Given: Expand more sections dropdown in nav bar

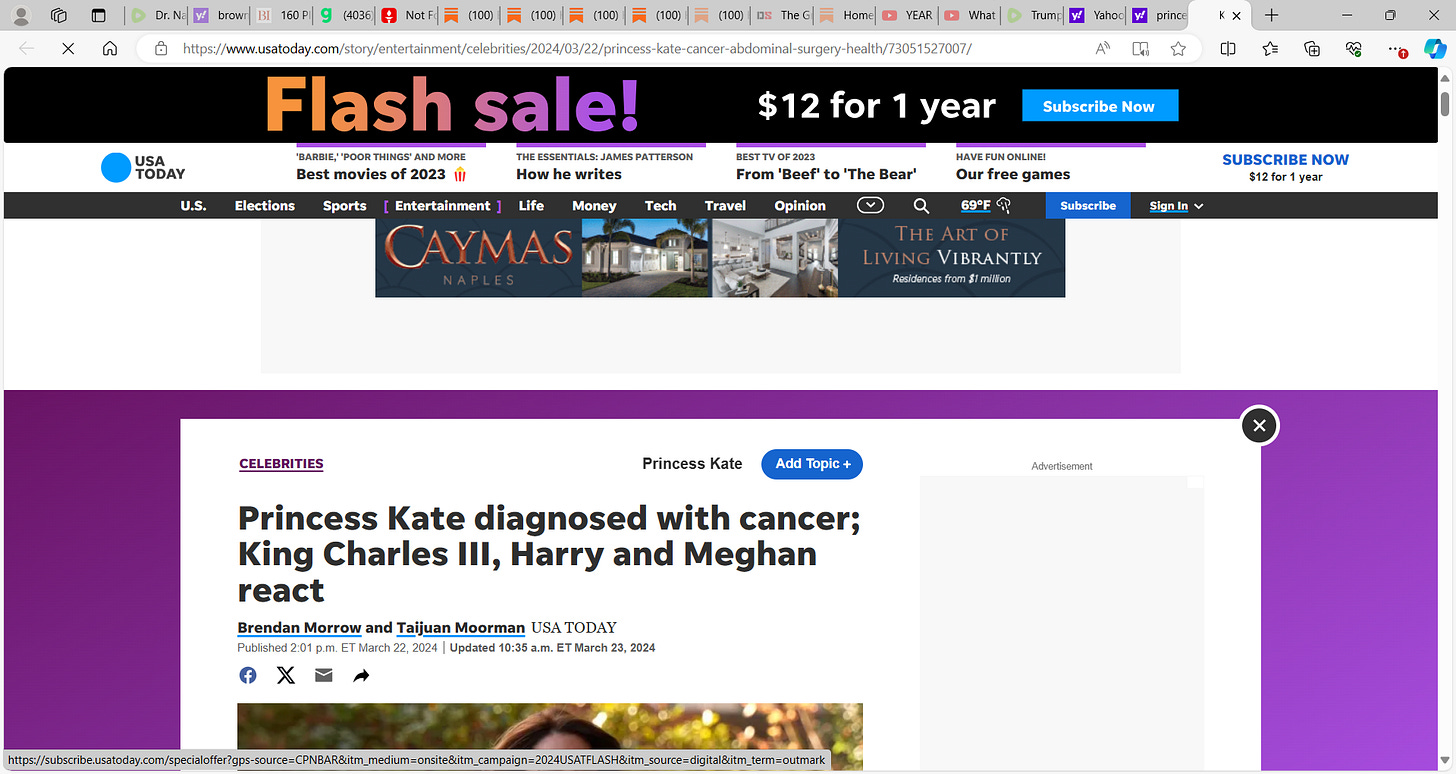Looking at the screenshot, I should pyautogui.click(x=870, y=205).
